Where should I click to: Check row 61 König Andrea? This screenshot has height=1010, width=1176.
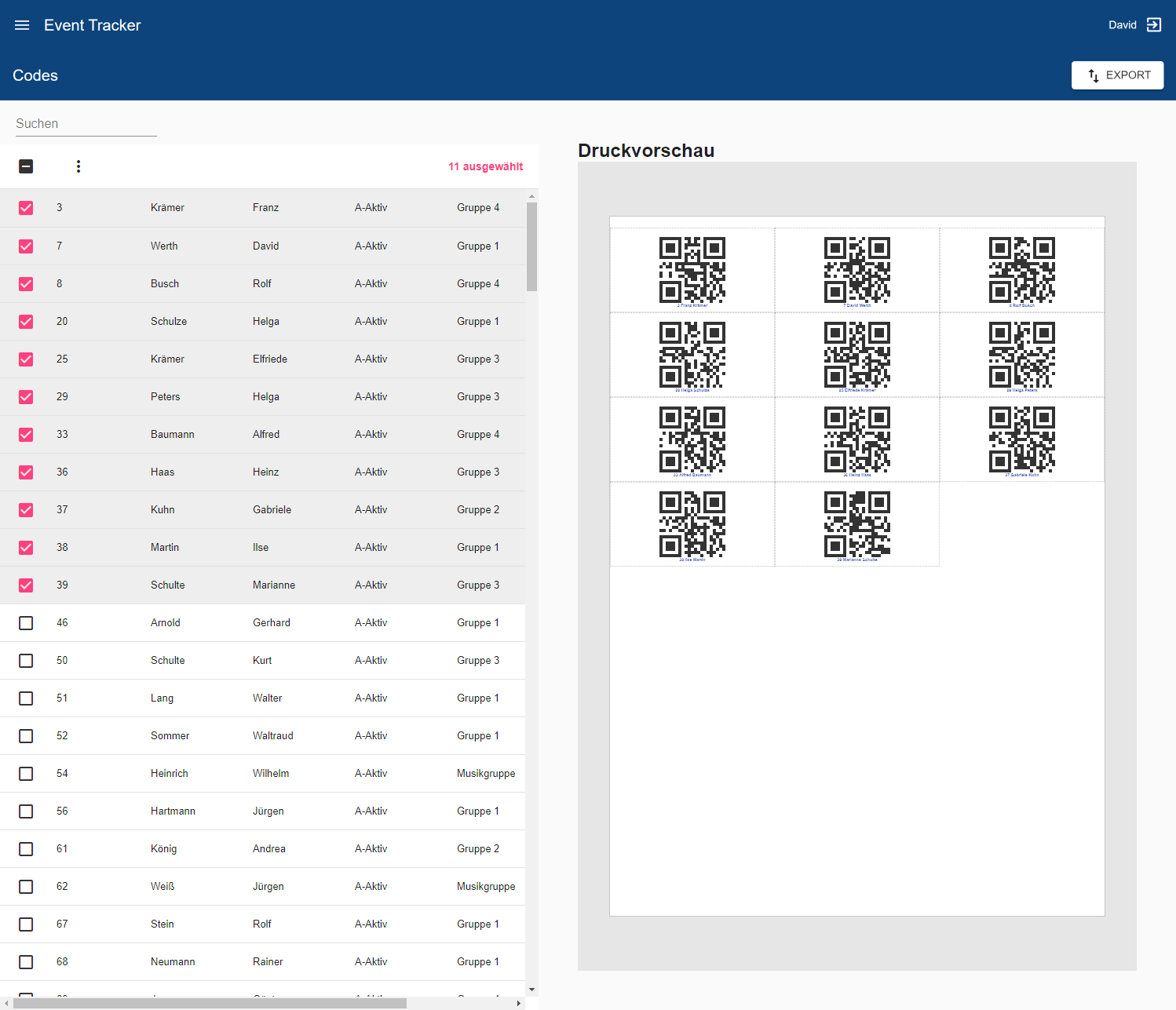26,849
